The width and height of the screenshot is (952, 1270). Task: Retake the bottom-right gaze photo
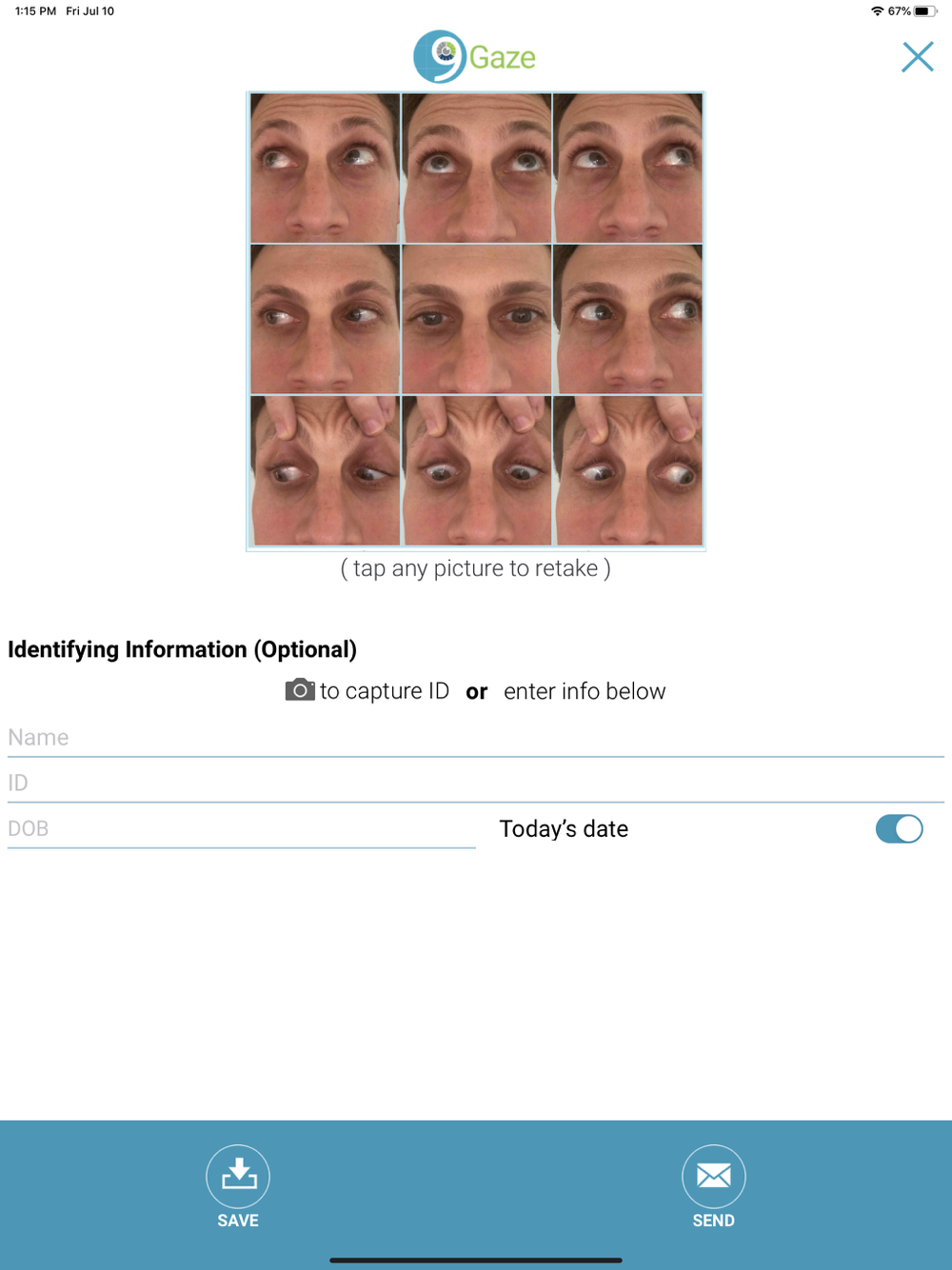pos(627,470)
